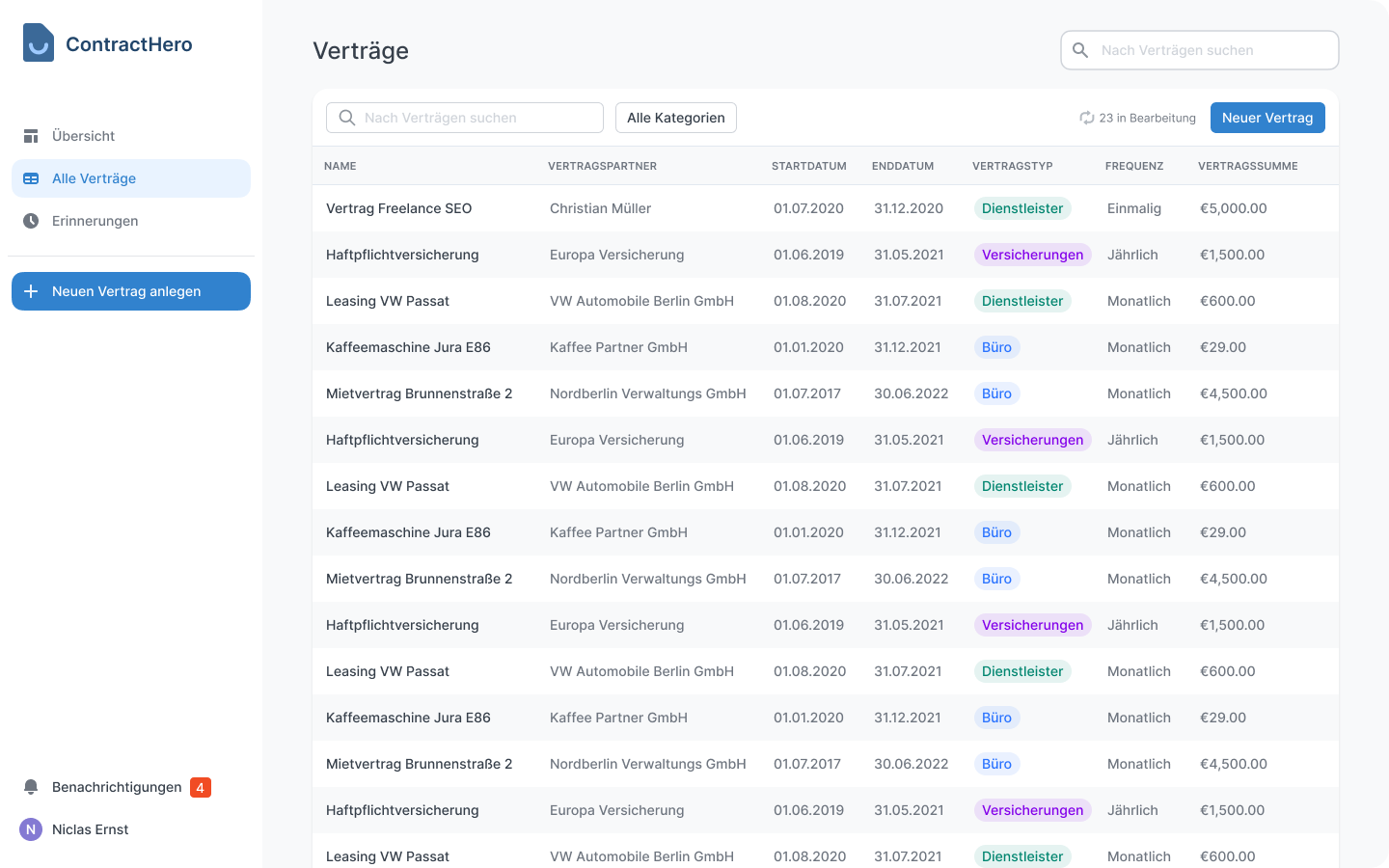Click the ContractHero logo icon
1389x868 pixels.
(39, 42)
